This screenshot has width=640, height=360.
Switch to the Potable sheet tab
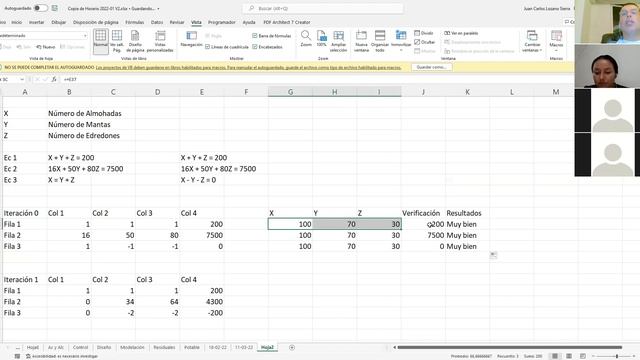192,347
